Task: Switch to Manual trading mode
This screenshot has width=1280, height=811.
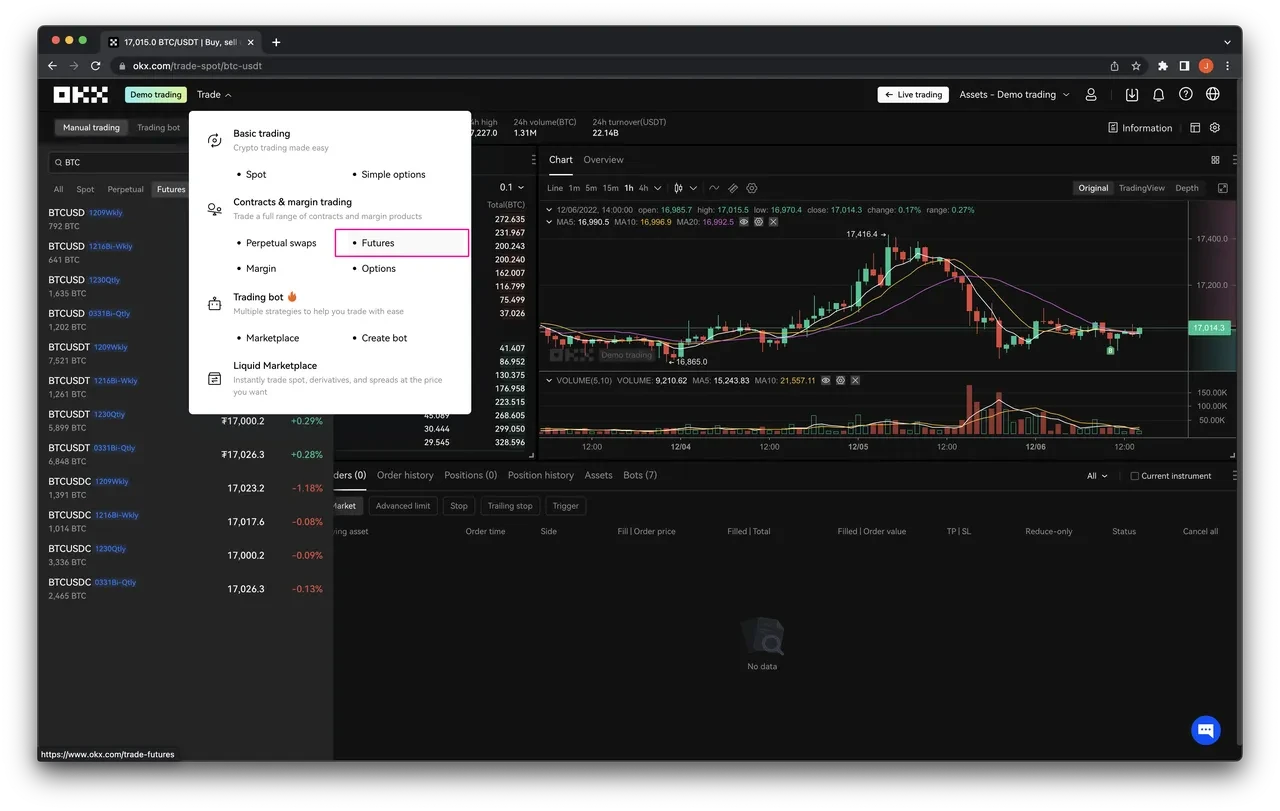Action: pos(91,128)
